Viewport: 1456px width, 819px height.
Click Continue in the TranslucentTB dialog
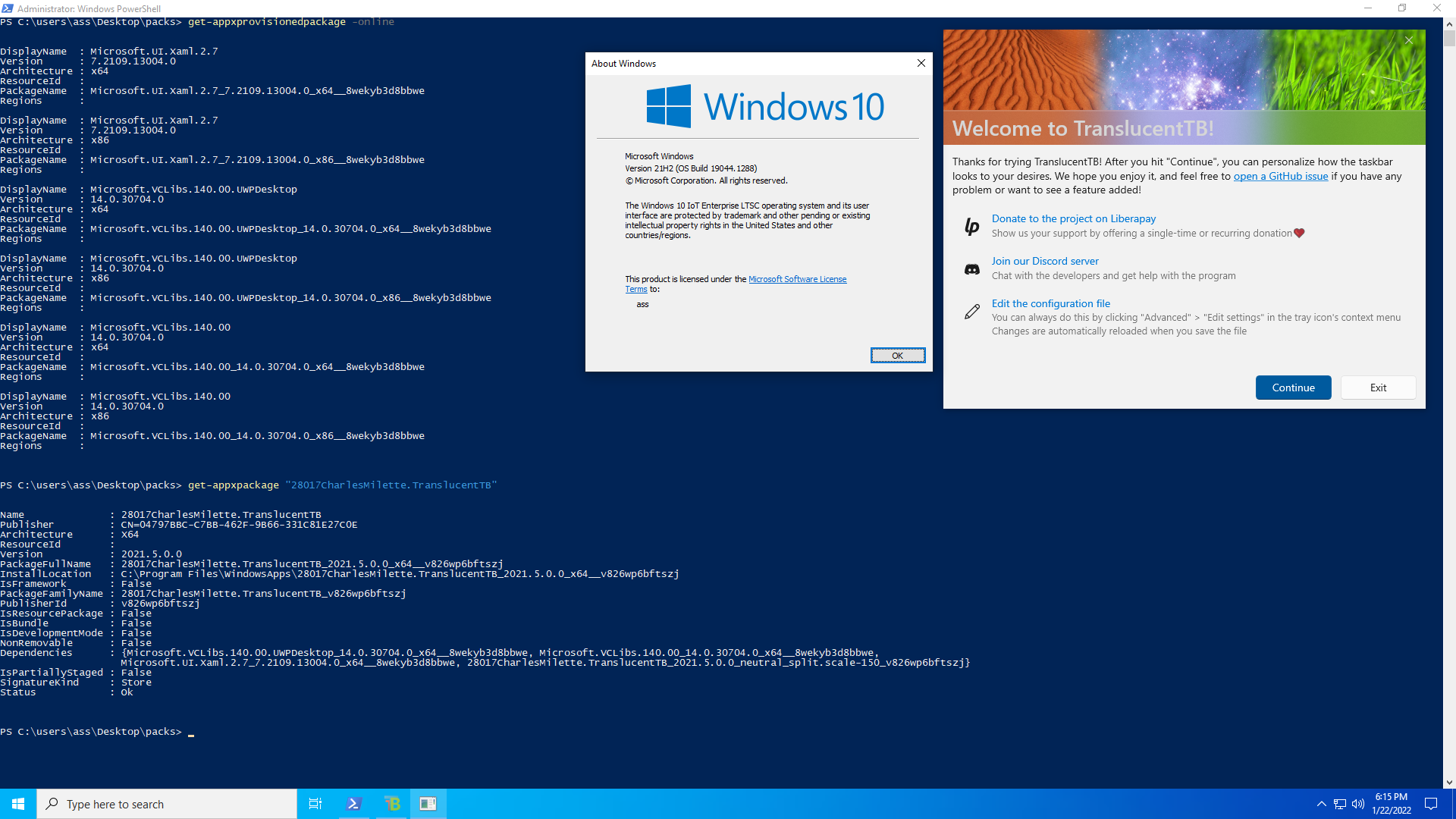tap(1293, 388)
